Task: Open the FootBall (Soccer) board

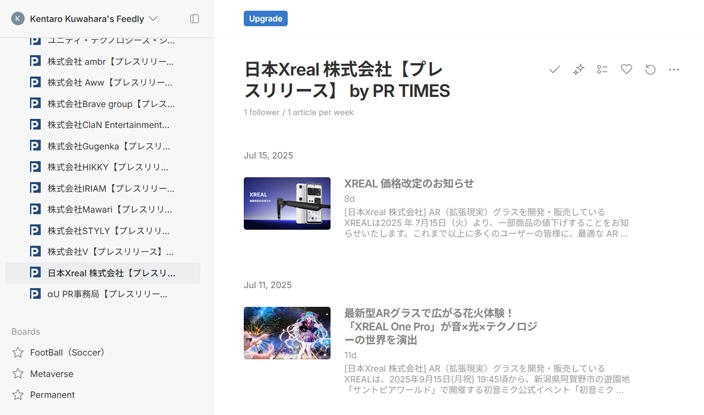Action: [67, 353]
